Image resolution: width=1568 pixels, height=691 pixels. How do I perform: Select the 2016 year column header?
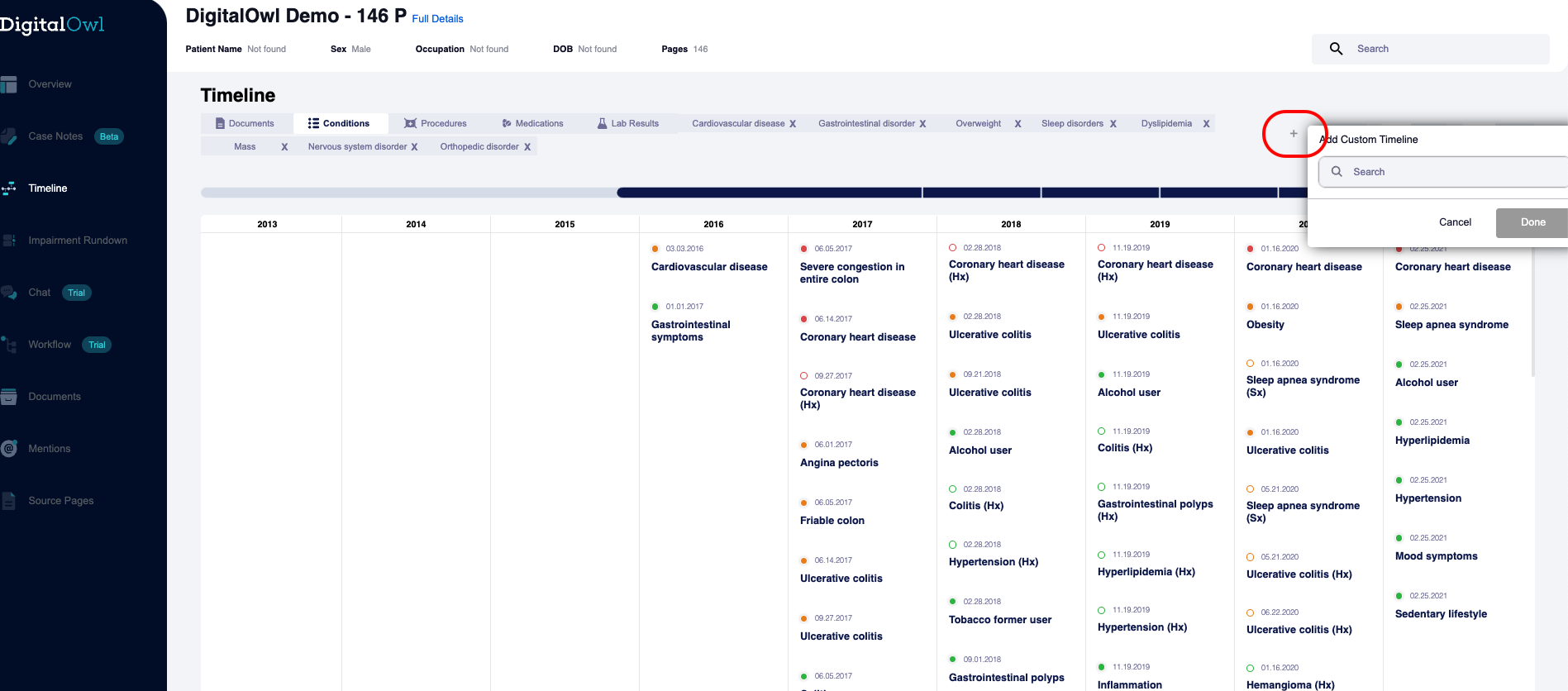tap(713, 224)
